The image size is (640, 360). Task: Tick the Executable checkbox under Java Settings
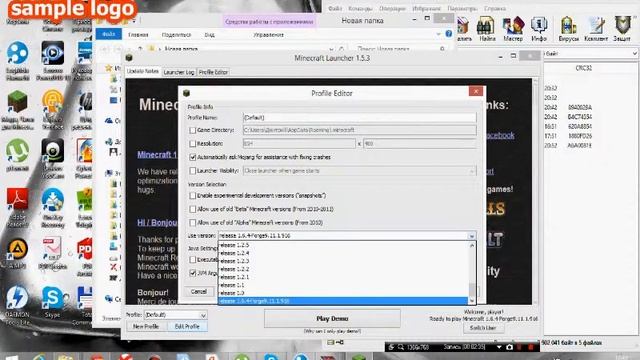pos(193,260)
